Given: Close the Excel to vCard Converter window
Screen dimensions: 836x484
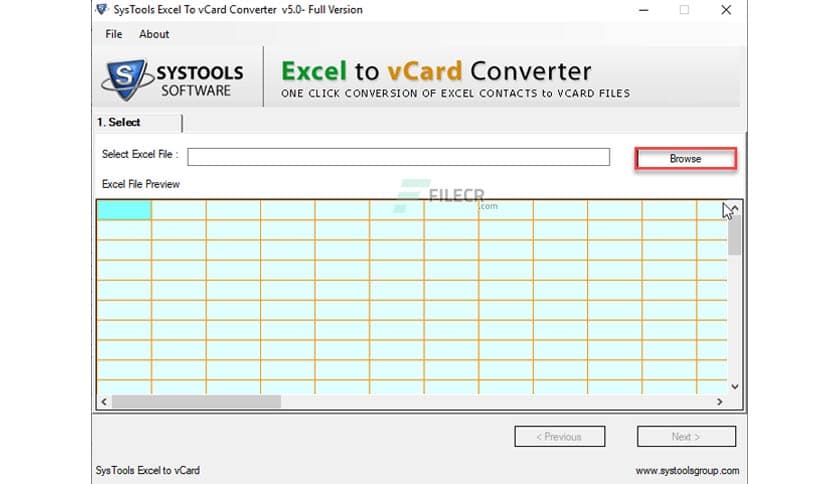Looking at the screenshot, I should (x=726, y=10).
